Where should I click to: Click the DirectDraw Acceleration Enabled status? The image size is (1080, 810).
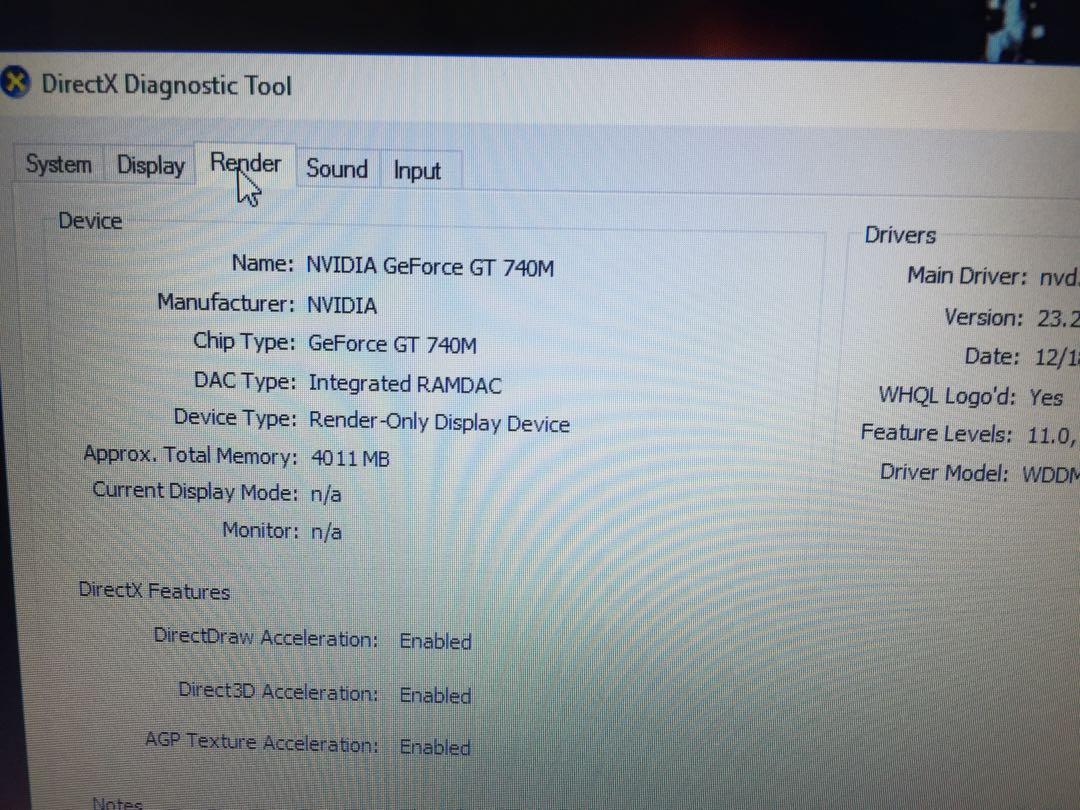click(435, 641)
